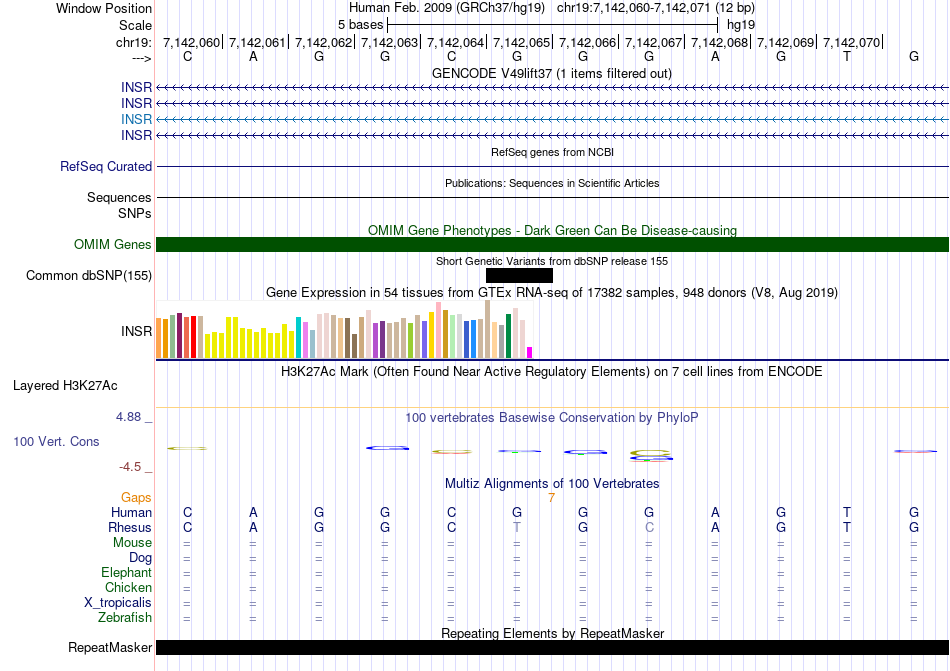
Task: Select the Zebrafish alignment row label
Action: click(x=125, y=618)
